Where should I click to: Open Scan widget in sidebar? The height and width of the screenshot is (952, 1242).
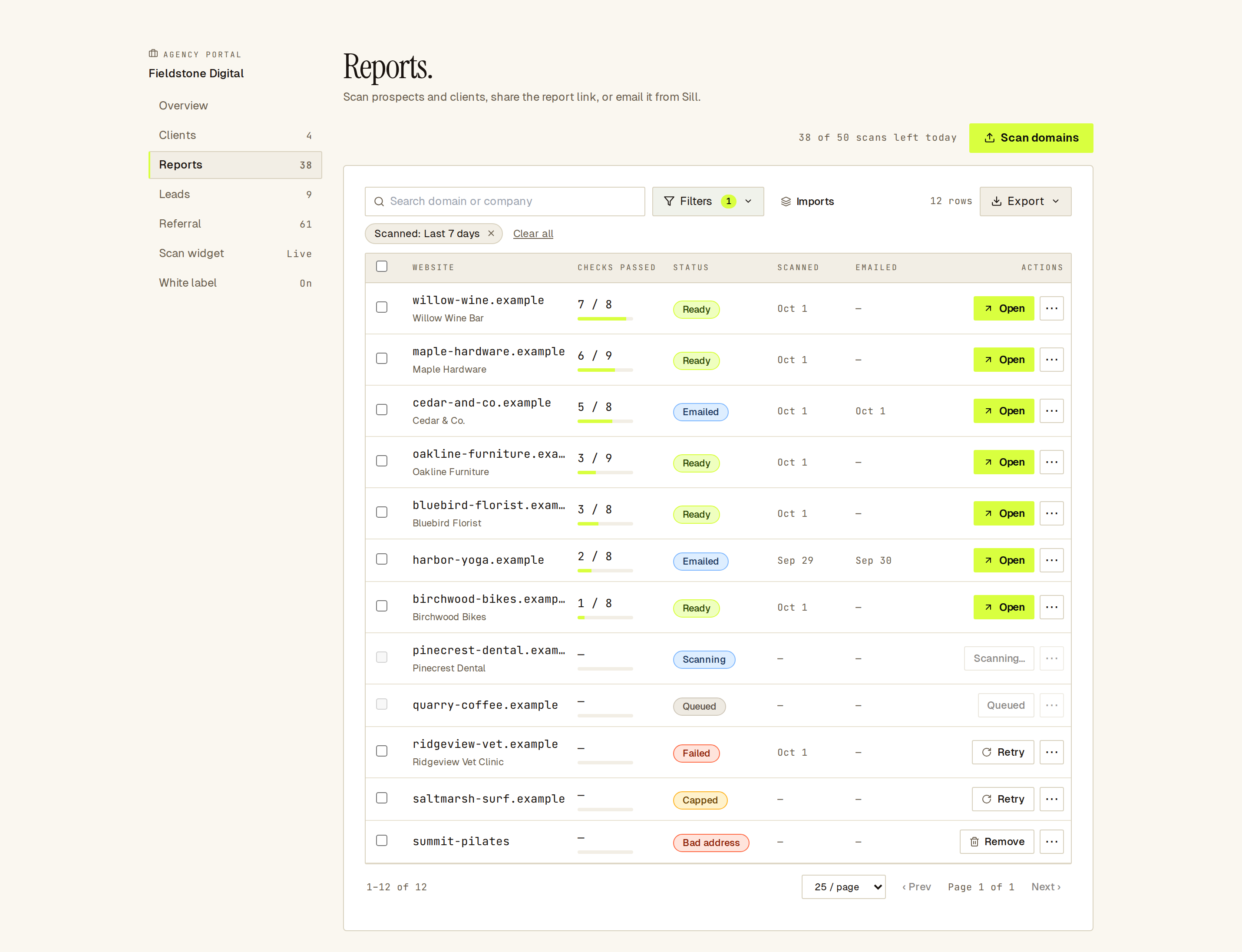(235, 253)
